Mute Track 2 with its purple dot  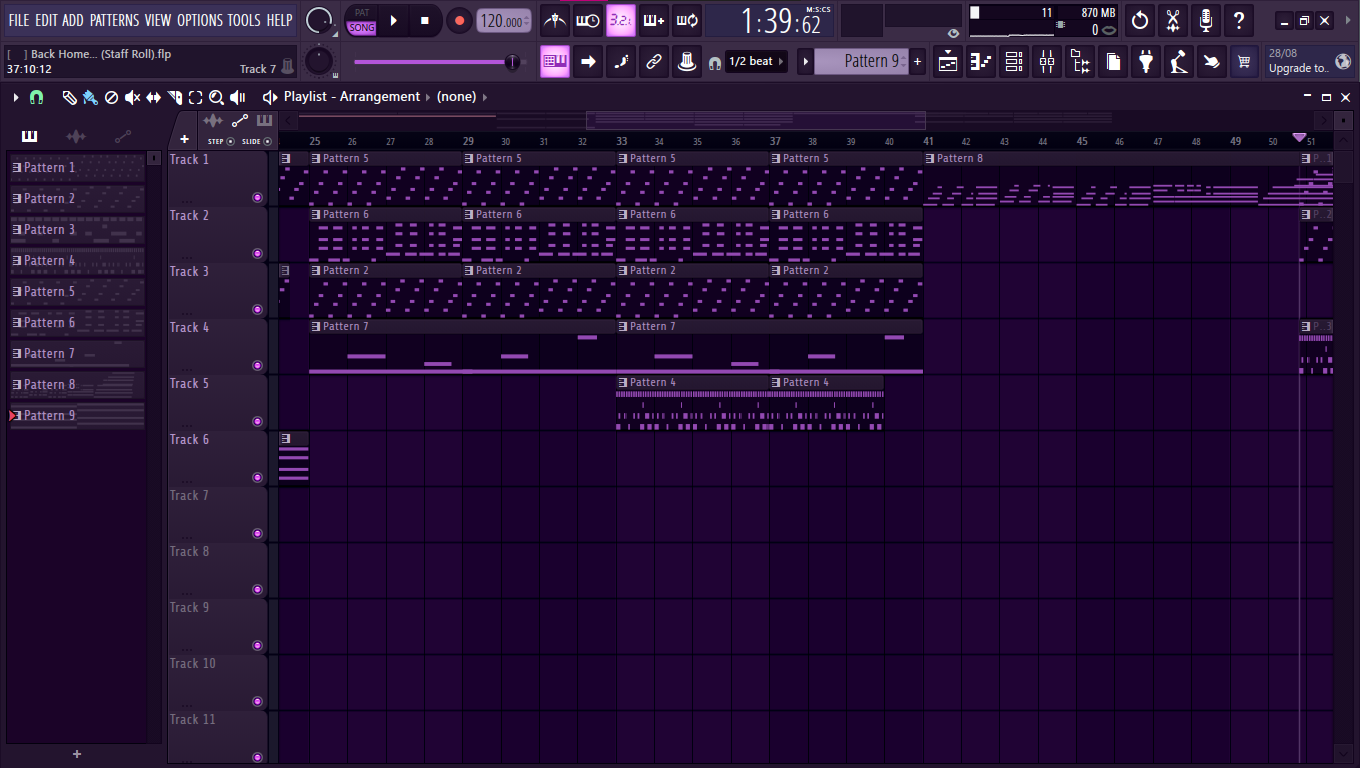point(257,254)
